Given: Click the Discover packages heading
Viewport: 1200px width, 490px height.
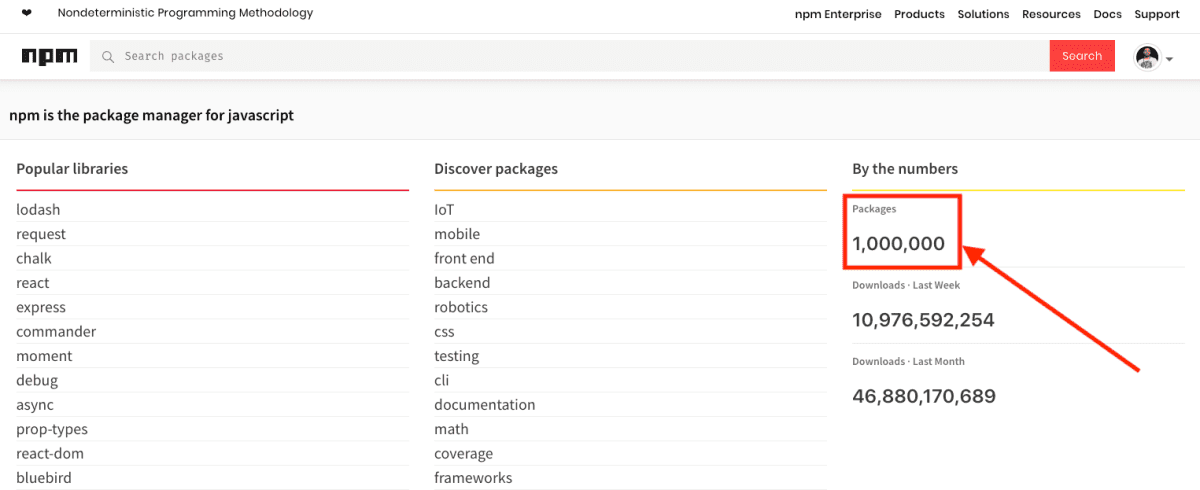Looking at the screenshot, I should [x=496, y=169].
